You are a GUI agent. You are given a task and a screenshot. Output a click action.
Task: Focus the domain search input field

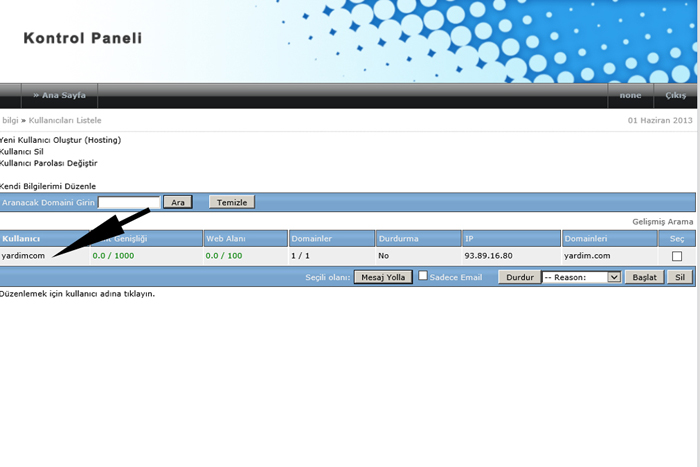129,202
